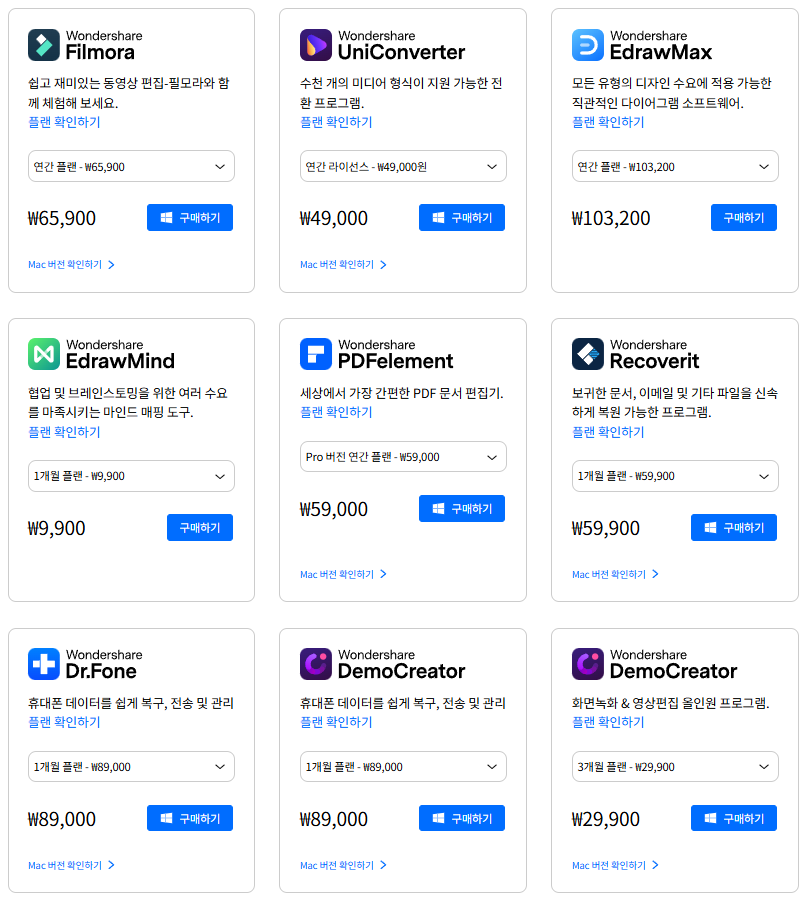Viewport: 804px width, 898px height.
Task: Open the PDFelement Pro 버전 연간 플랜 dropdown
Action: pyautogui.click(x=403, y=456)
